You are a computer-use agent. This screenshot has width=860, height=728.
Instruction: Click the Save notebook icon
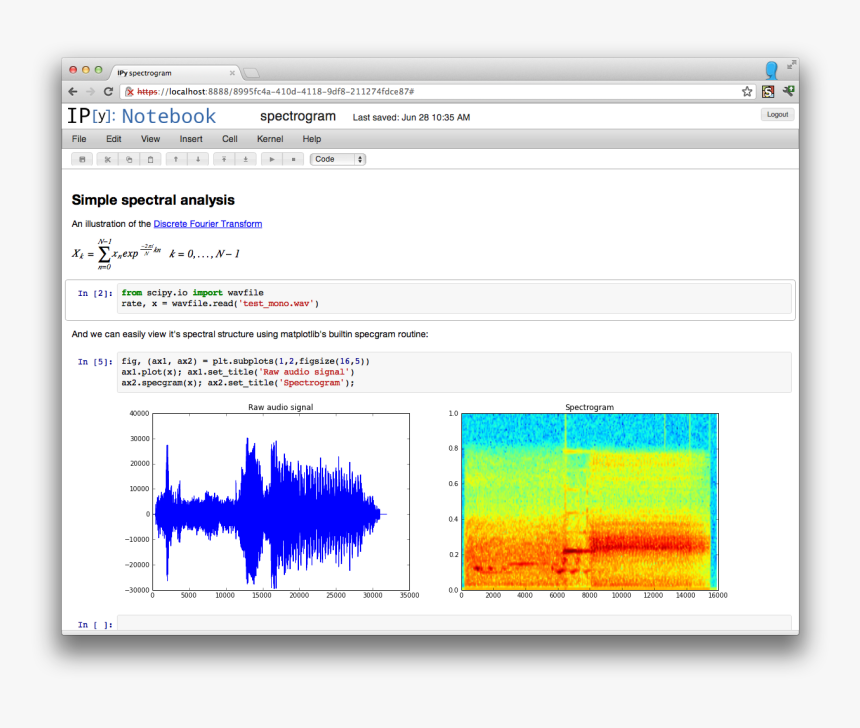[x=83, y=158]
